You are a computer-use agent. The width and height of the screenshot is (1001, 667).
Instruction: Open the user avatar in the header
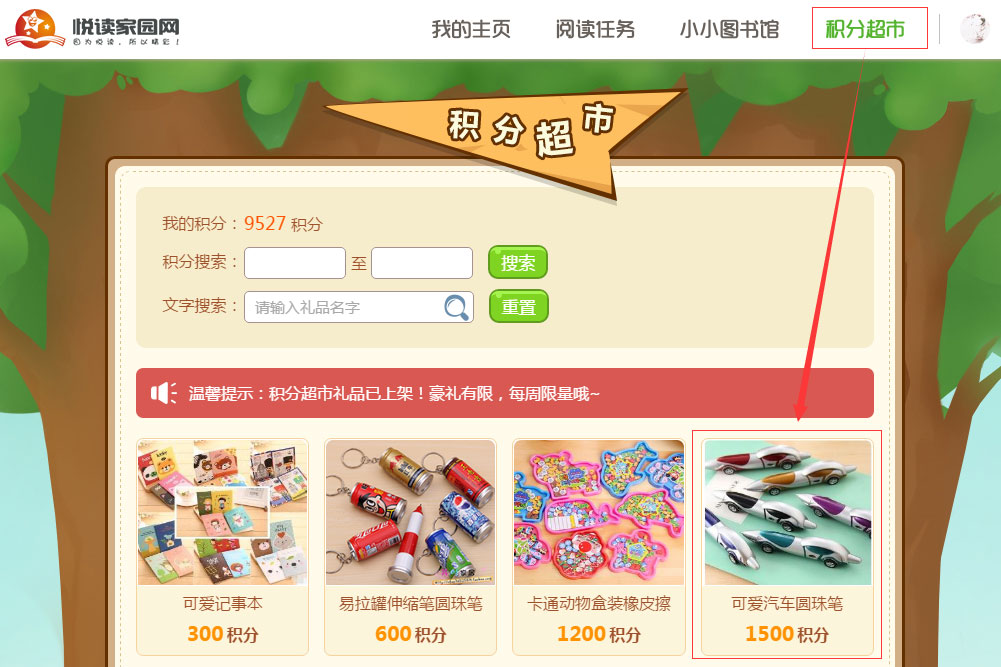974,29
